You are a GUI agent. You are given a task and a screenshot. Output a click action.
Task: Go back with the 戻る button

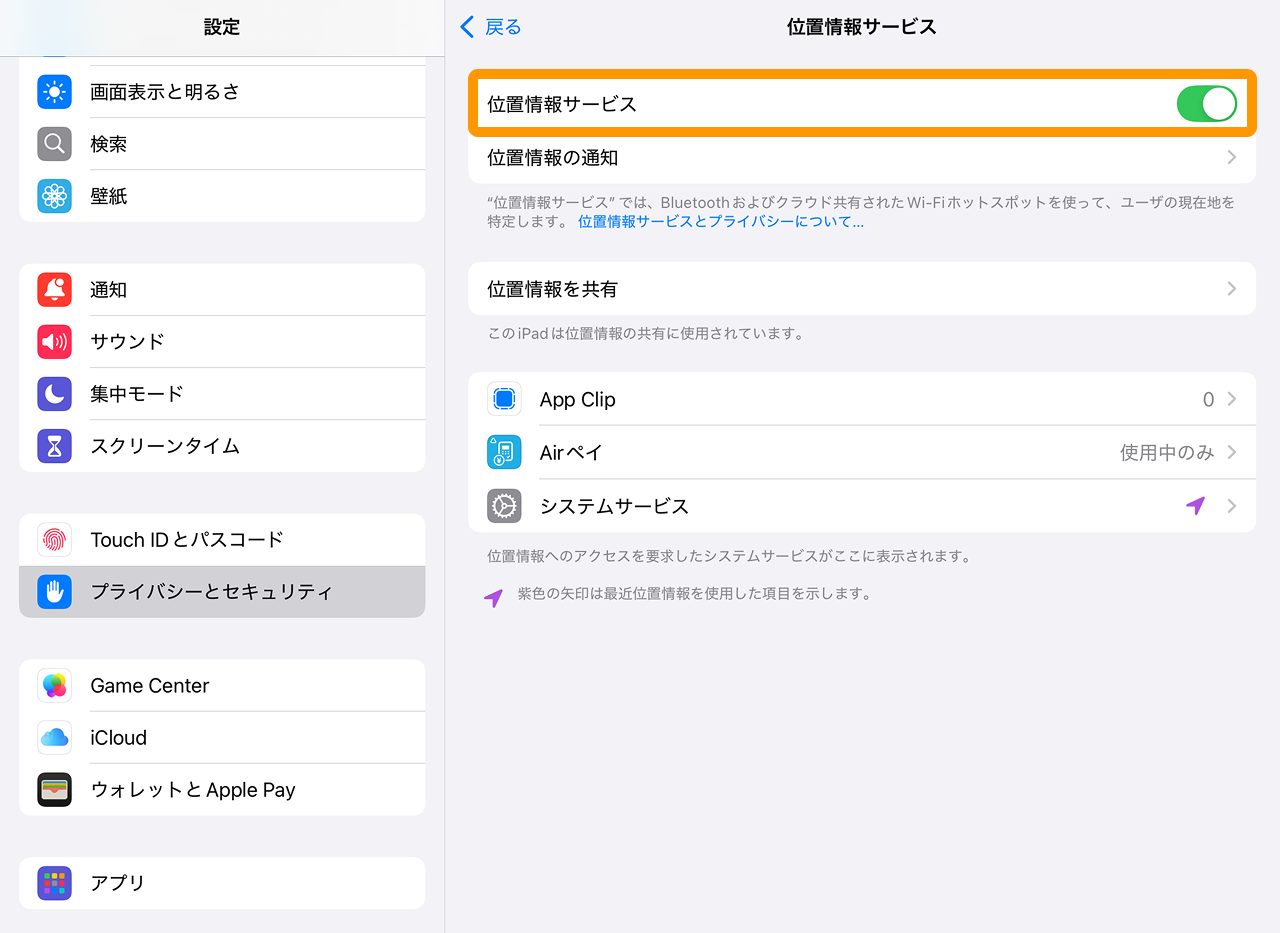pyautogui.click(x=491, y=27)
